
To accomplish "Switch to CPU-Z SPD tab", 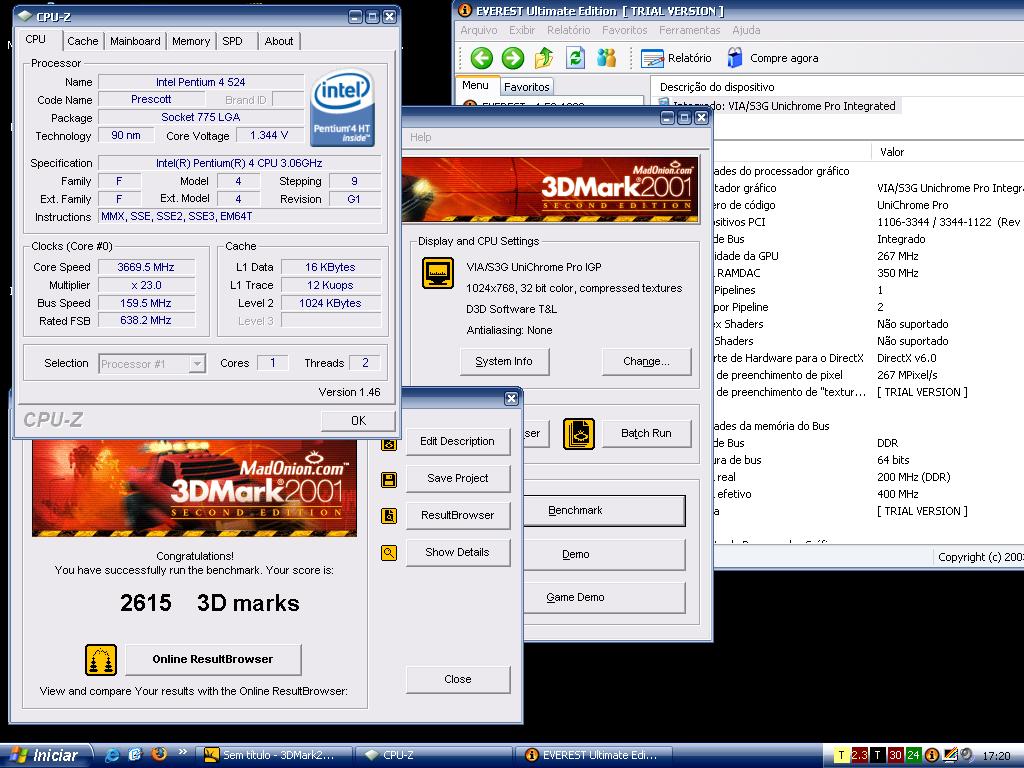I will pos(232,41).
